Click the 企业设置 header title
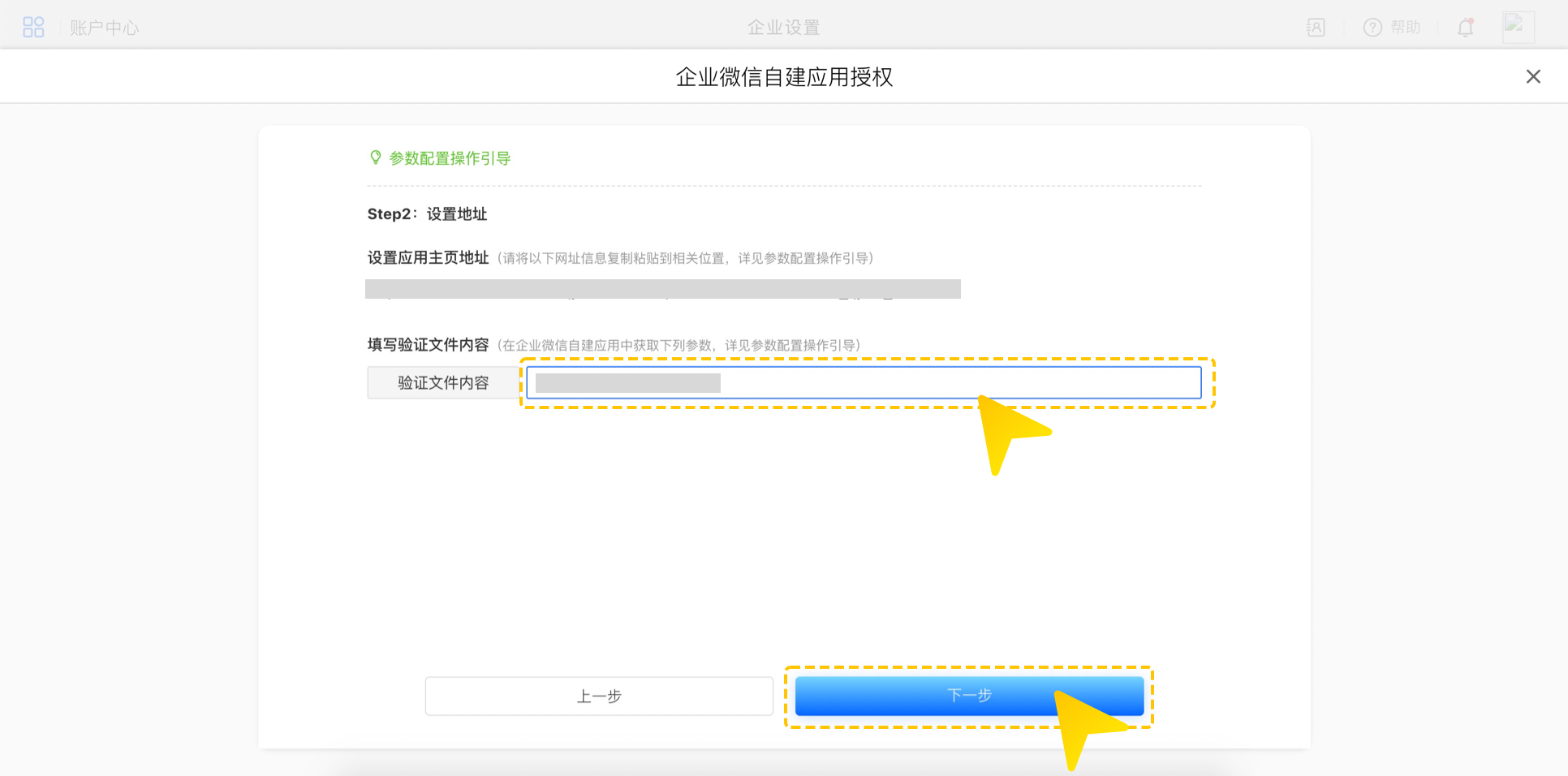The width and height of the screenshot is (1568, 776). (783, 28)
